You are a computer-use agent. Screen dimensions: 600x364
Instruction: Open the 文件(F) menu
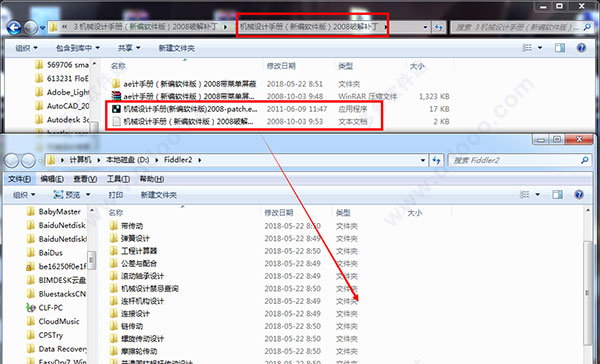pyautogui.click(x=20, y=179)
